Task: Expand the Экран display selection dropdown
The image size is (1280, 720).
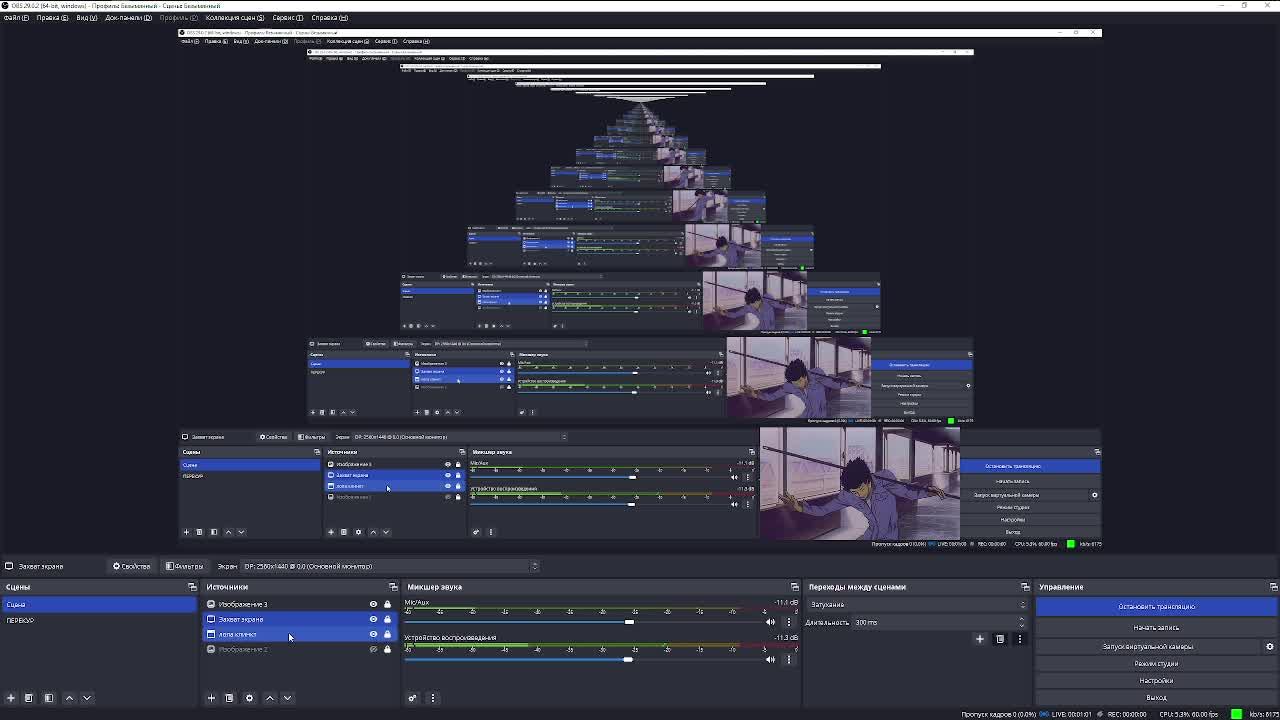Action: coord(389,566)
